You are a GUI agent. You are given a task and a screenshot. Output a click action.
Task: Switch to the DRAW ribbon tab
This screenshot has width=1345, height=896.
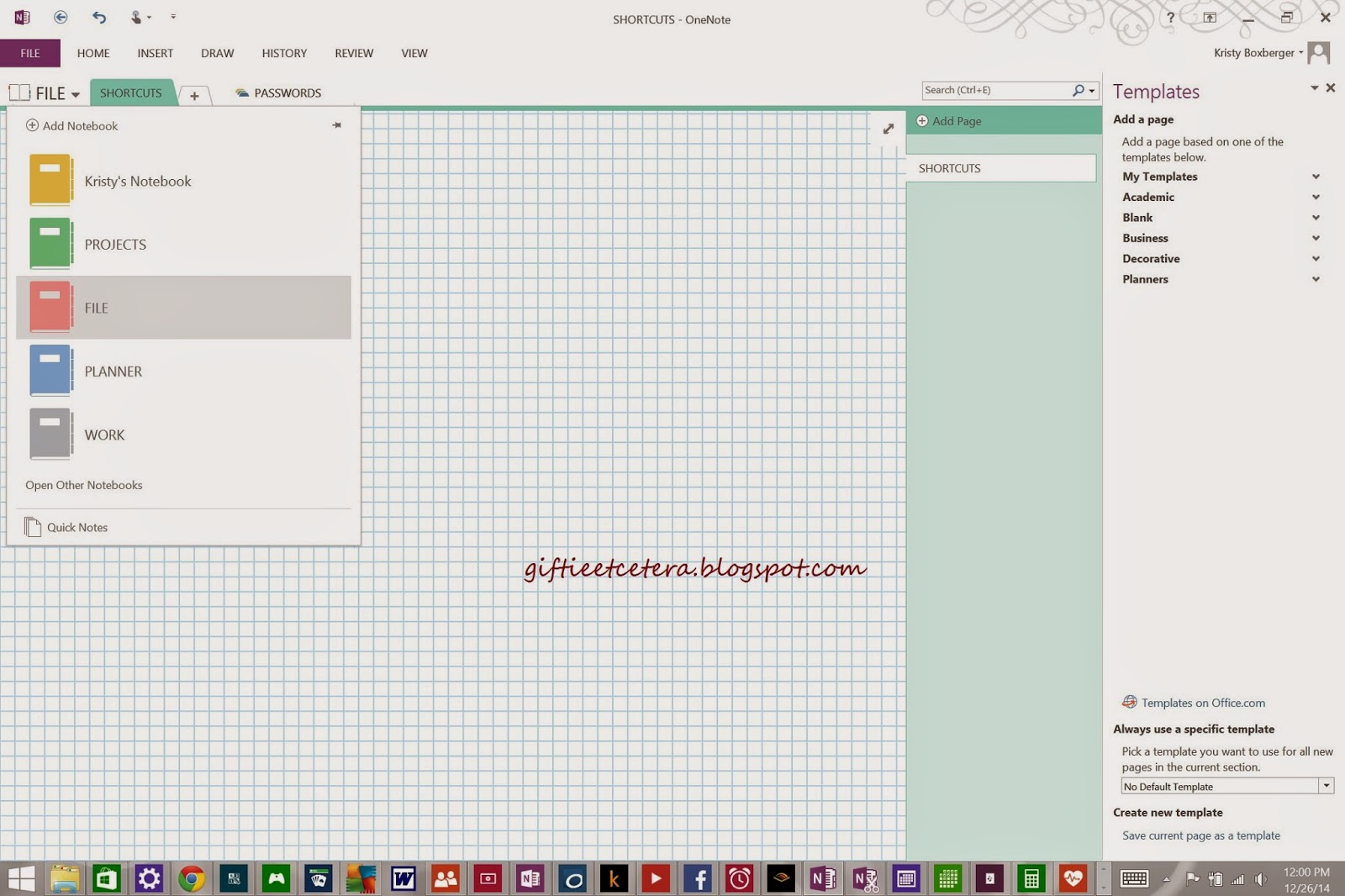(217, 53)
